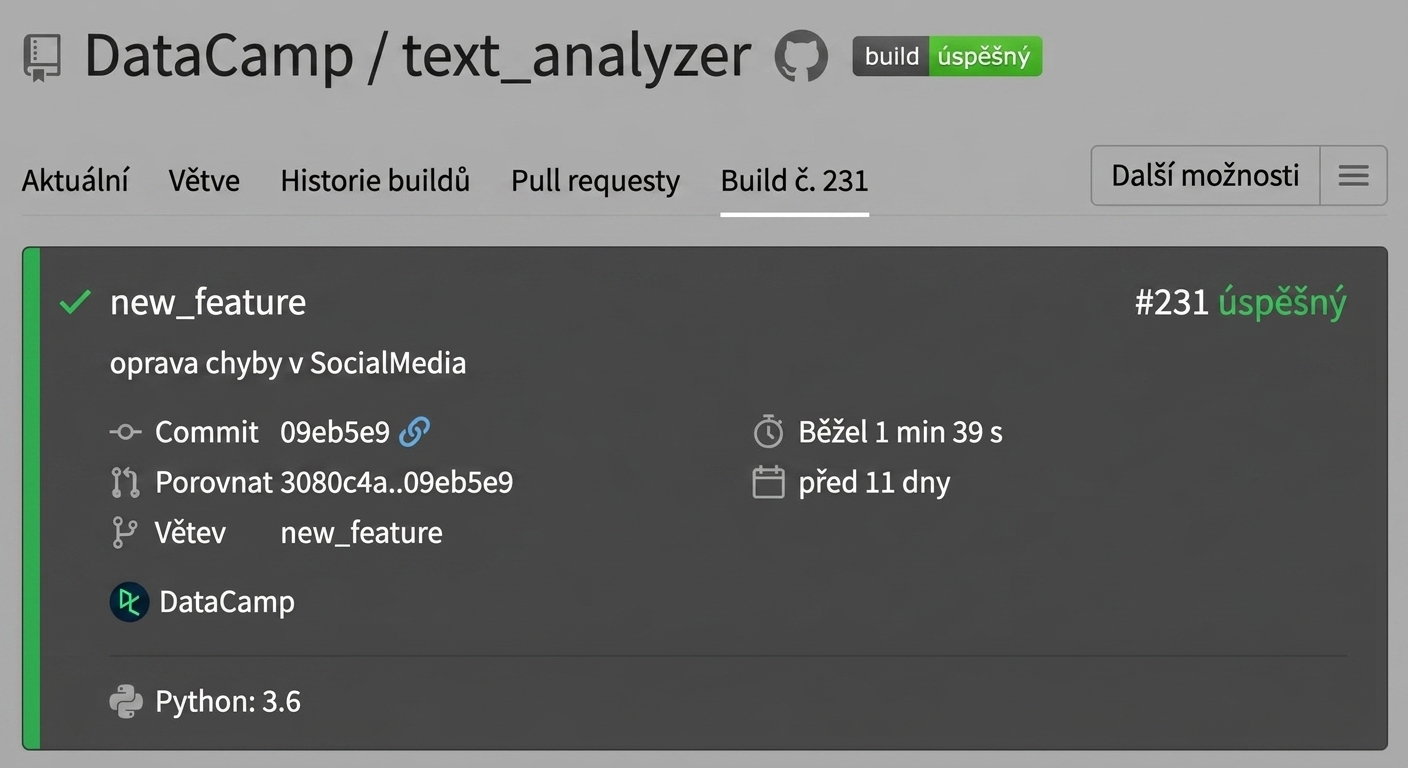Click the compare branches icon
This screenshot has height=768, width=1408.
[124, 483]
